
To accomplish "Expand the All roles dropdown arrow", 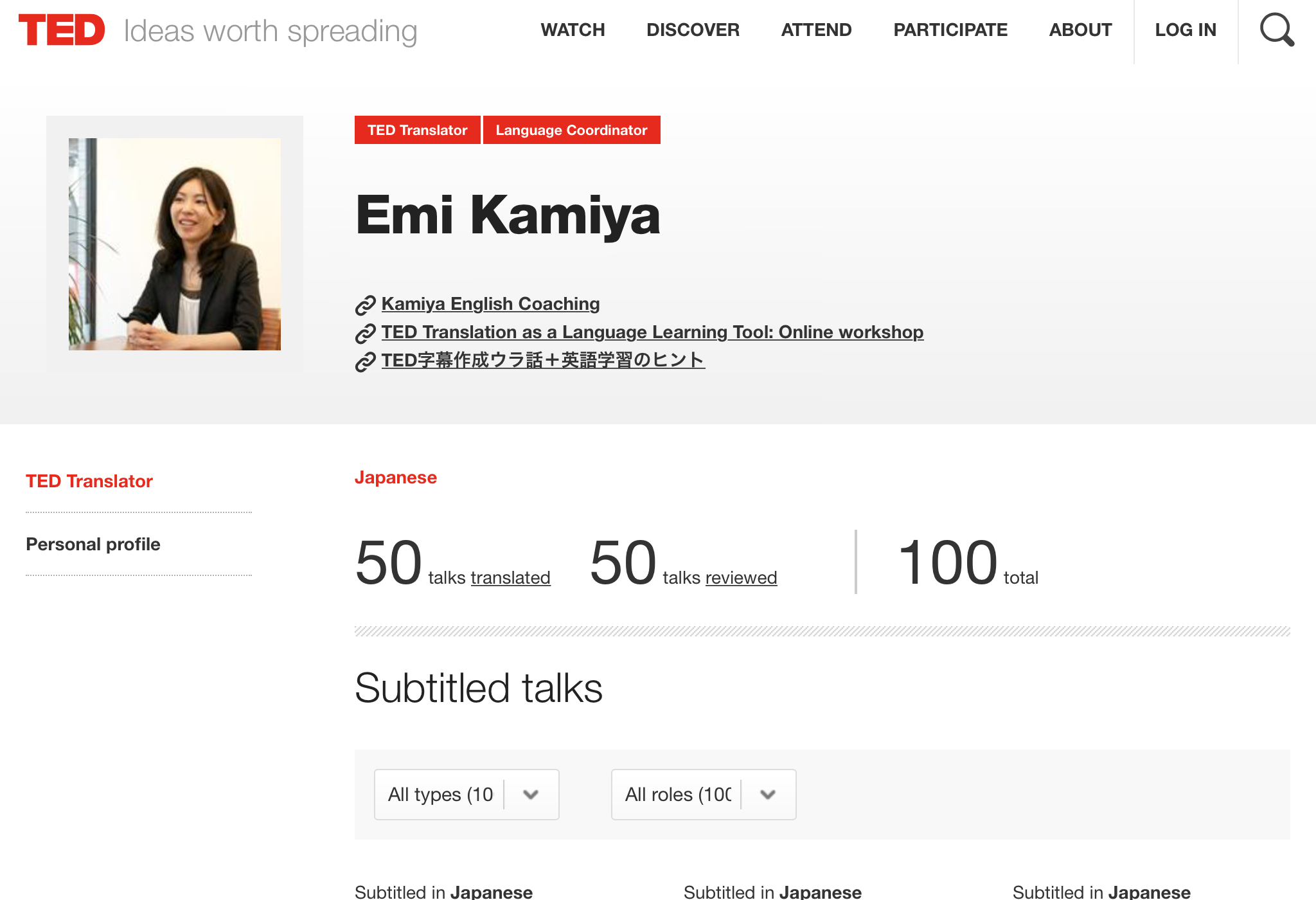I will [x=768, y=795].
